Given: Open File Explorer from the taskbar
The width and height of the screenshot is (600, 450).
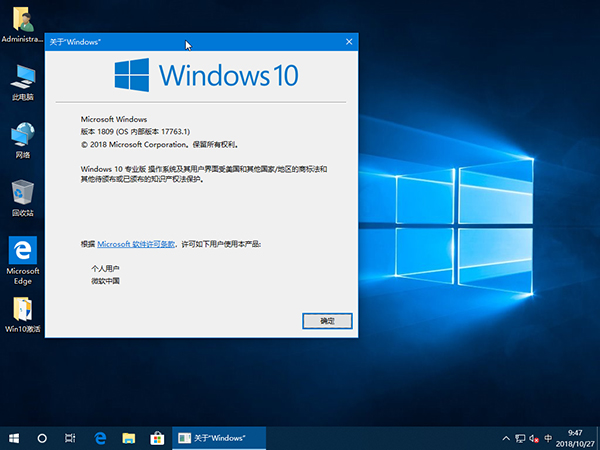Looking at the screenshot, I should (x=128, y=438).
